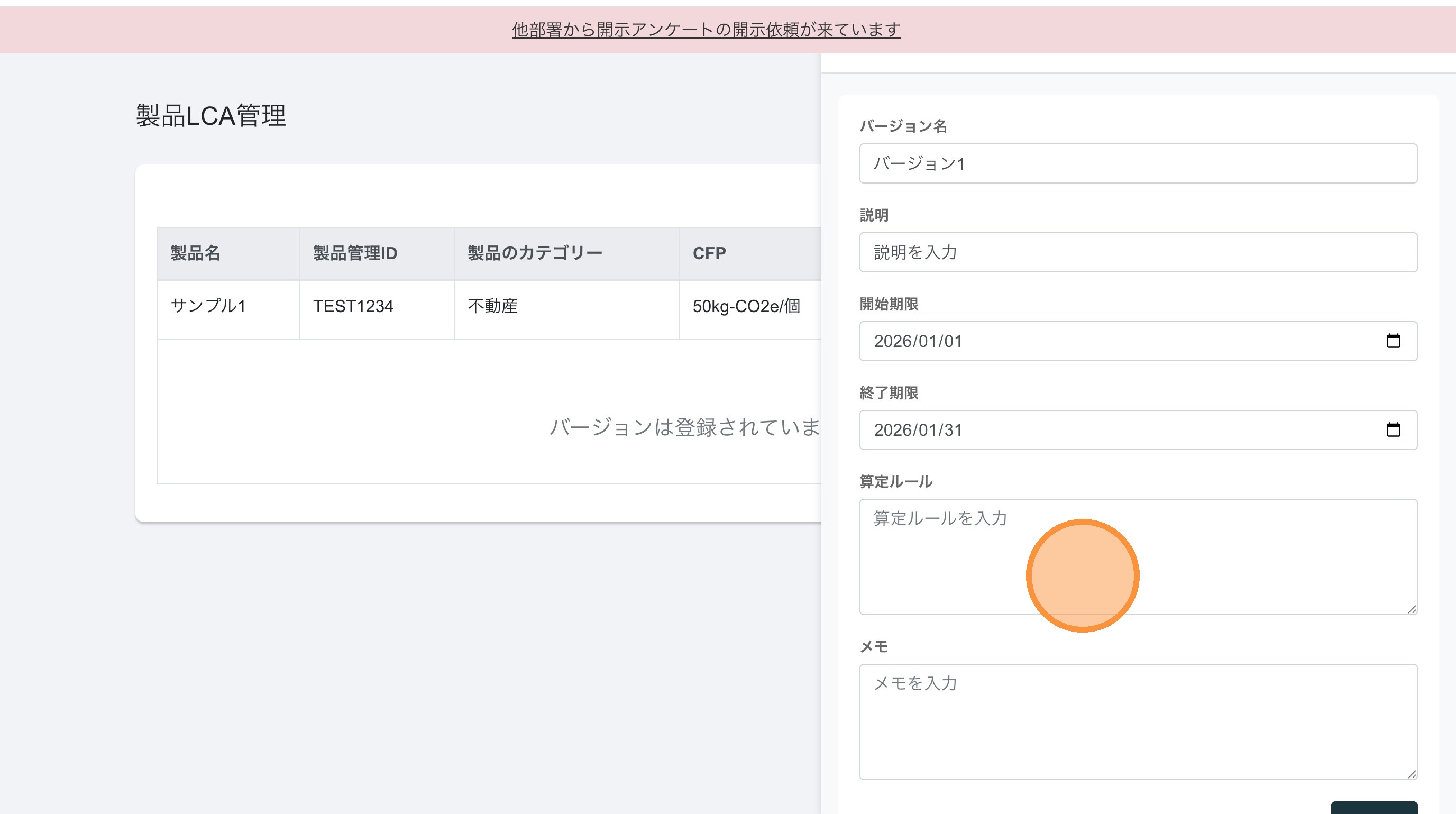Click the 不動産 category cell
The width and height of the screenshot is (1456, 814).
click(x=492, y=306)
